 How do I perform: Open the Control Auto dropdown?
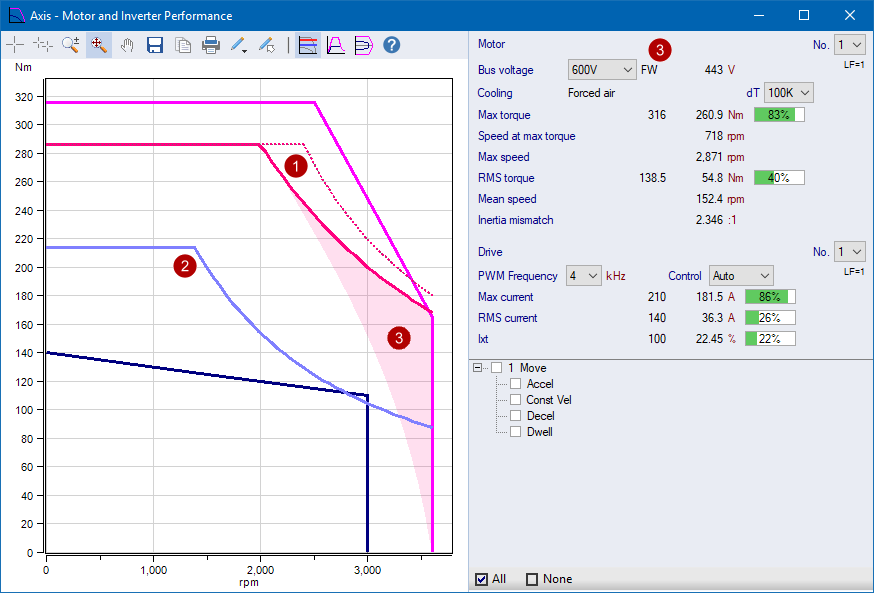pyautogui.click(x=741, y=276)
